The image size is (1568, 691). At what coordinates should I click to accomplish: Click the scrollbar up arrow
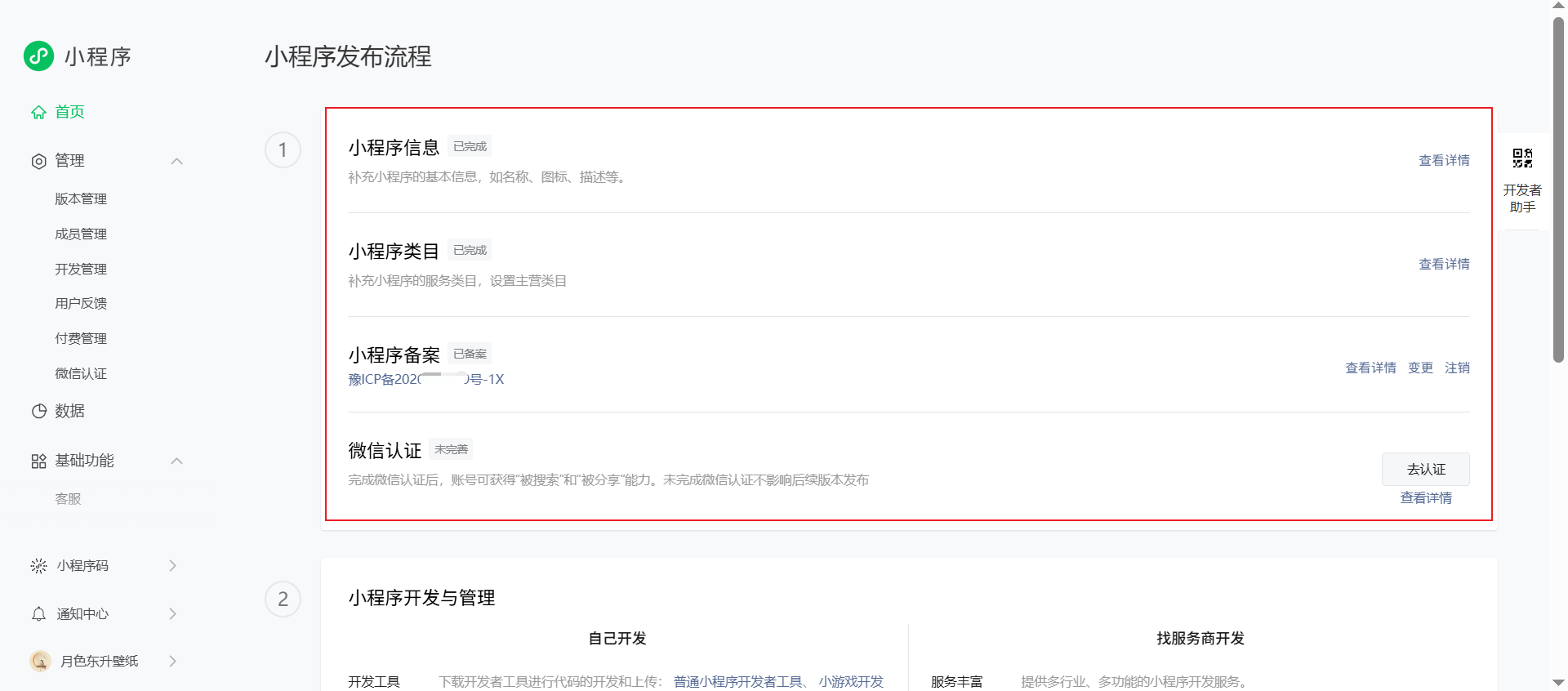(1558, 6)
